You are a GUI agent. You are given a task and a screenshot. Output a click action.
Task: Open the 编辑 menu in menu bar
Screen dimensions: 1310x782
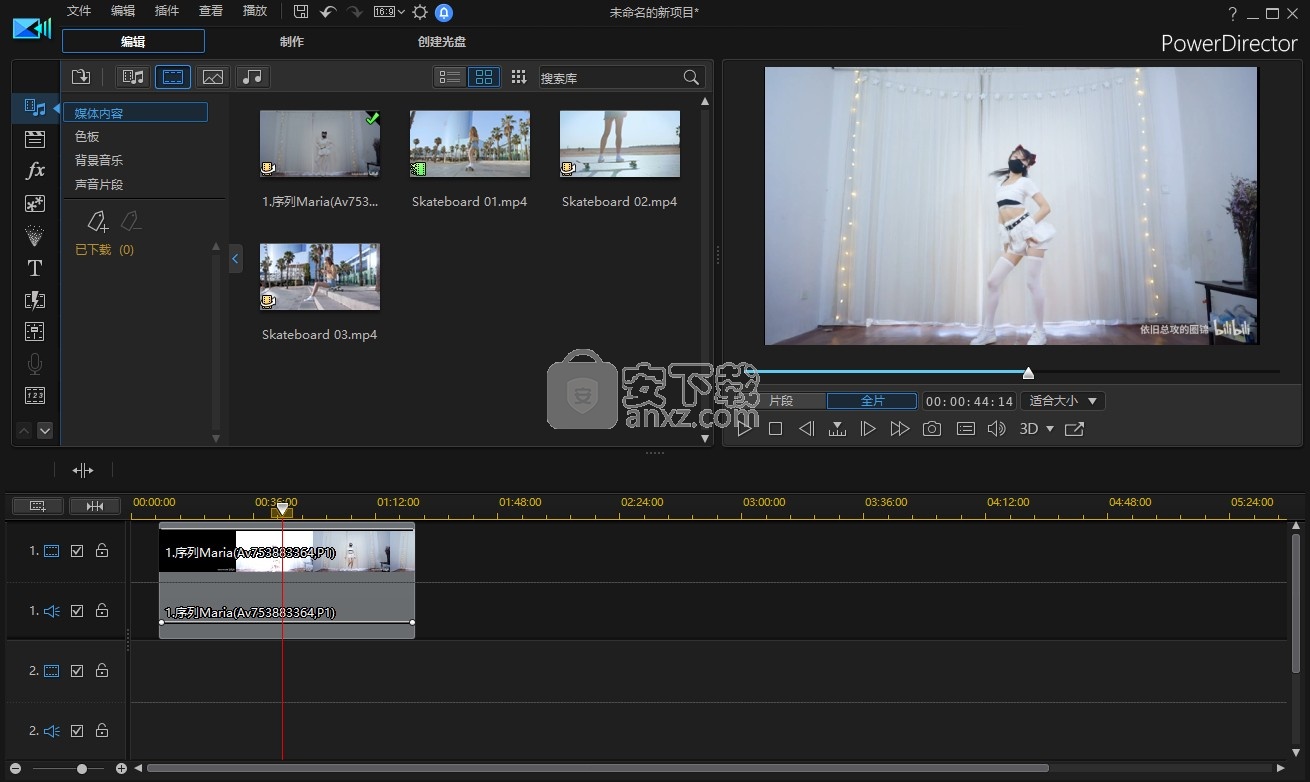pos(123,11)
